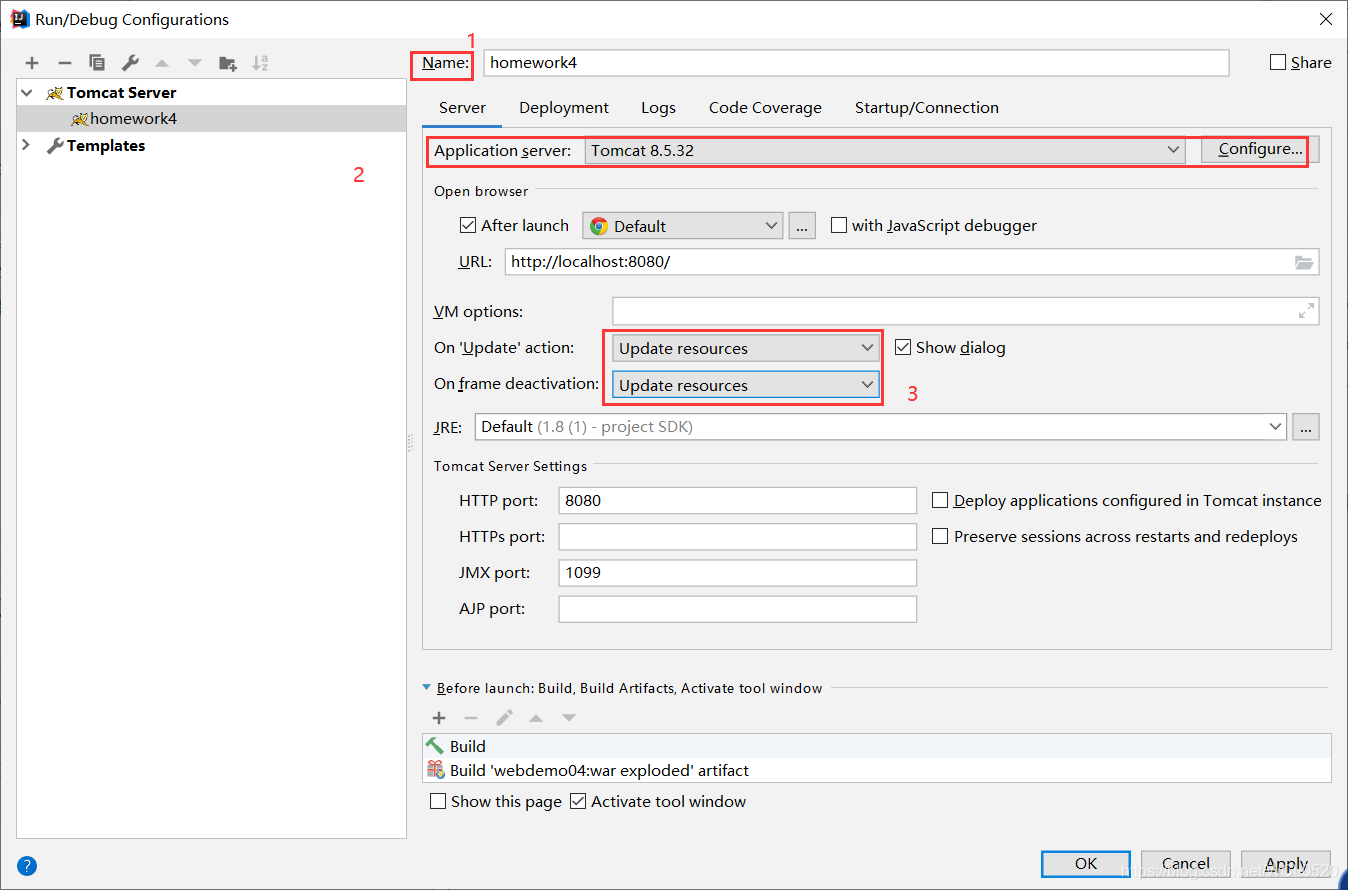Remove before-launch task minus icon
This screenshot has width=1348, height=890.
[471, 718]
